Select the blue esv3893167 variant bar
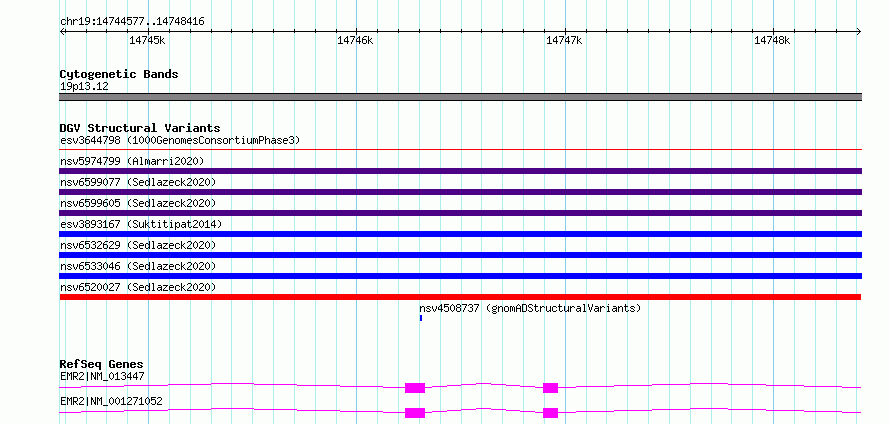The height and width of the screenshot is (424, 890). (460, 234)
